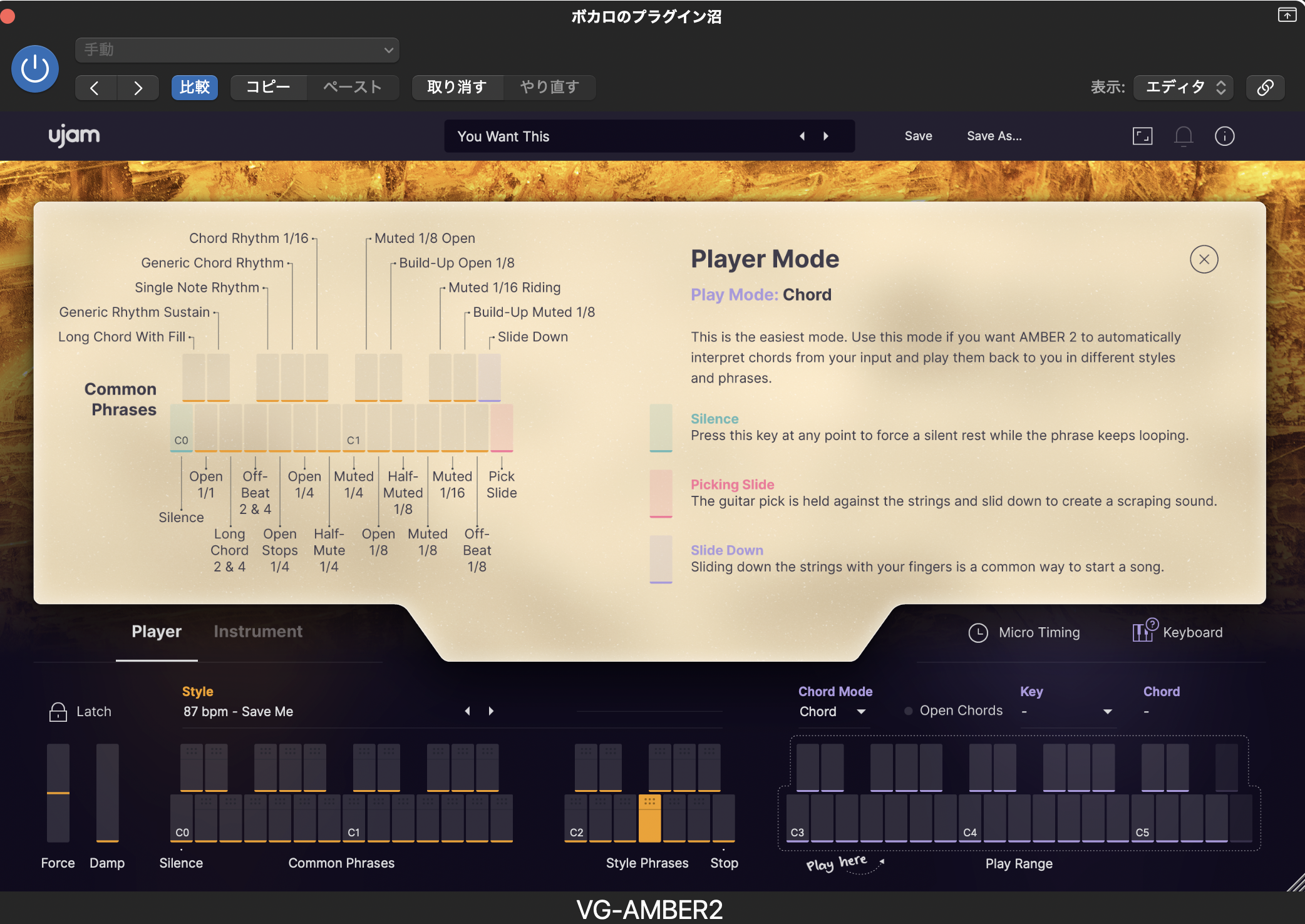The height and width of the screenshot is (924, 1305).
Task: Click the Play Mode: Chord heading
Action: pos(761,295)
